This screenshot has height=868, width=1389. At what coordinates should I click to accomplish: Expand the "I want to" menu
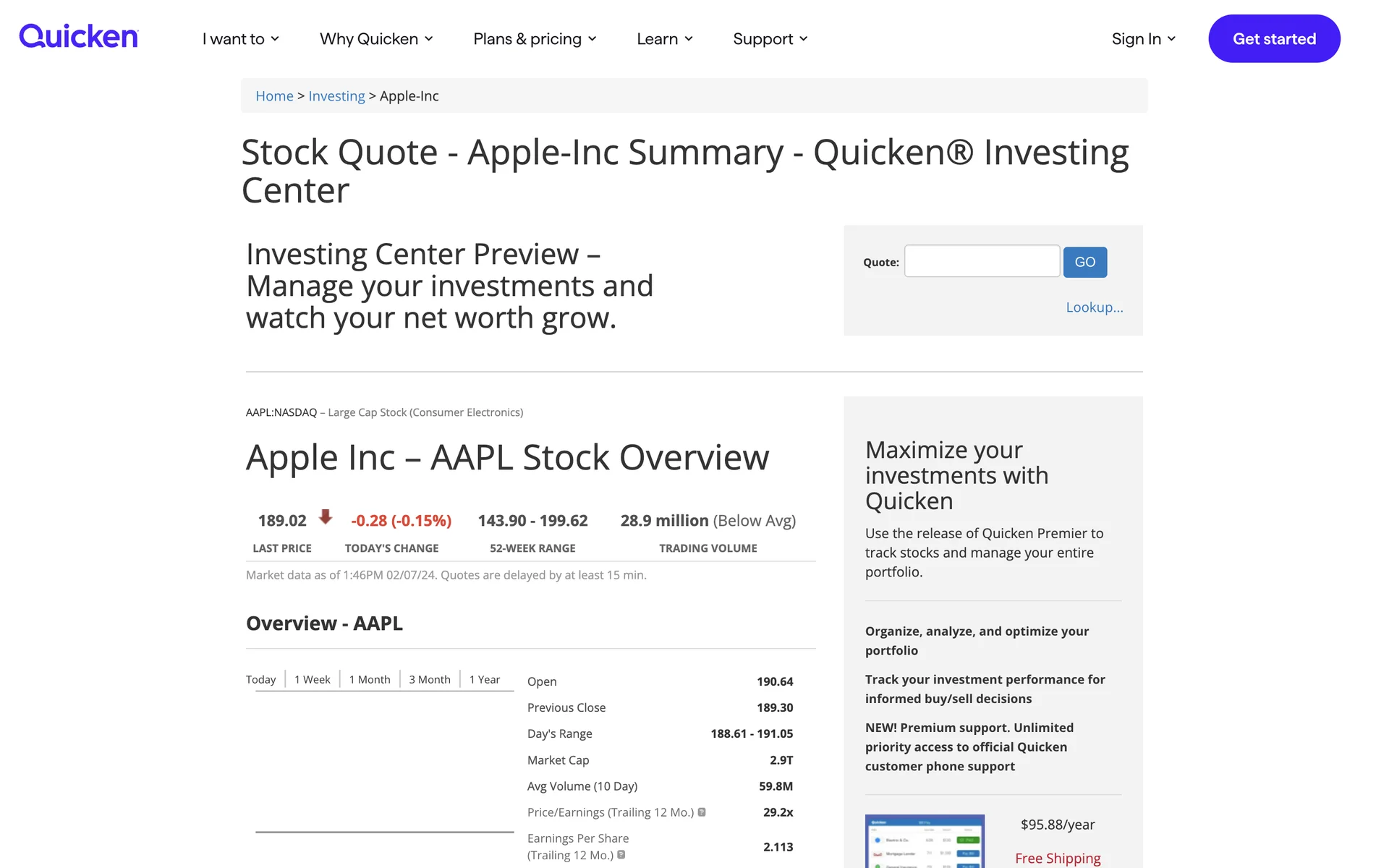(x=240, y=39)
